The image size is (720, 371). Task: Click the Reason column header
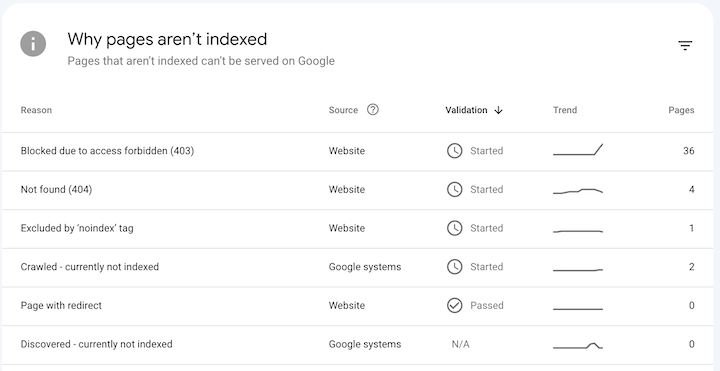[x=36, y=110]
